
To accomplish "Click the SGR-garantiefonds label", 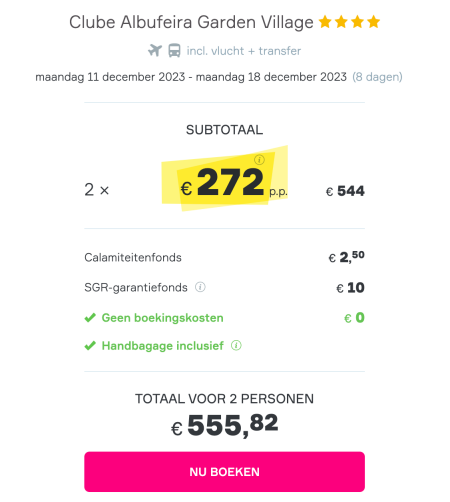I will [x=136, y=287].
